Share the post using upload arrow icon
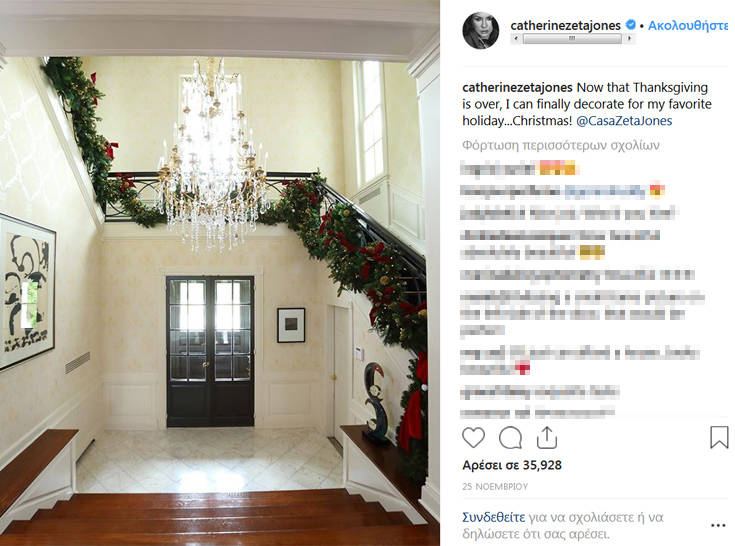The width and height of the screenshot is (735, 546). 547,438
